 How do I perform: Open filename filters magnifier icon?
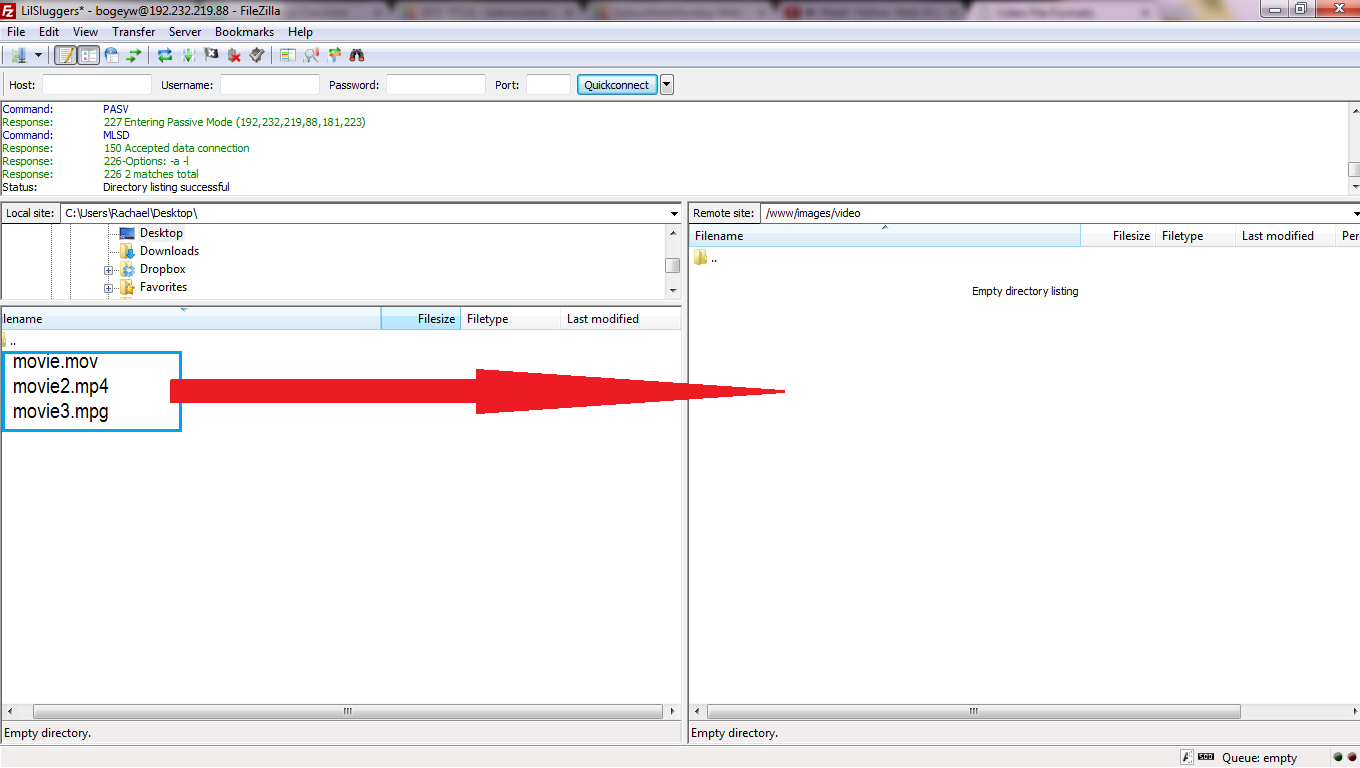point(311,55)
